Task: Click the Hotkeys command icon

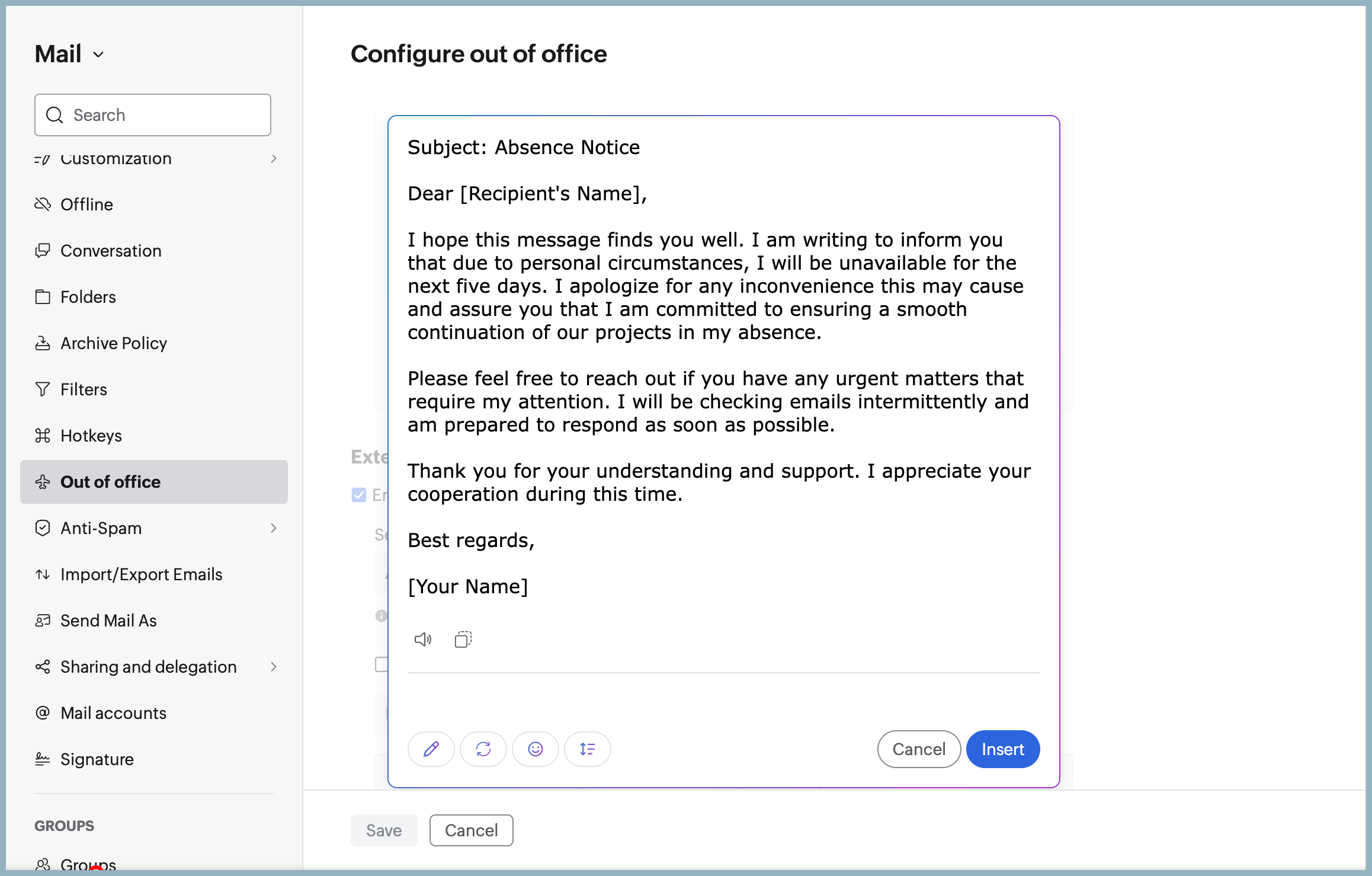Action: 43,436
